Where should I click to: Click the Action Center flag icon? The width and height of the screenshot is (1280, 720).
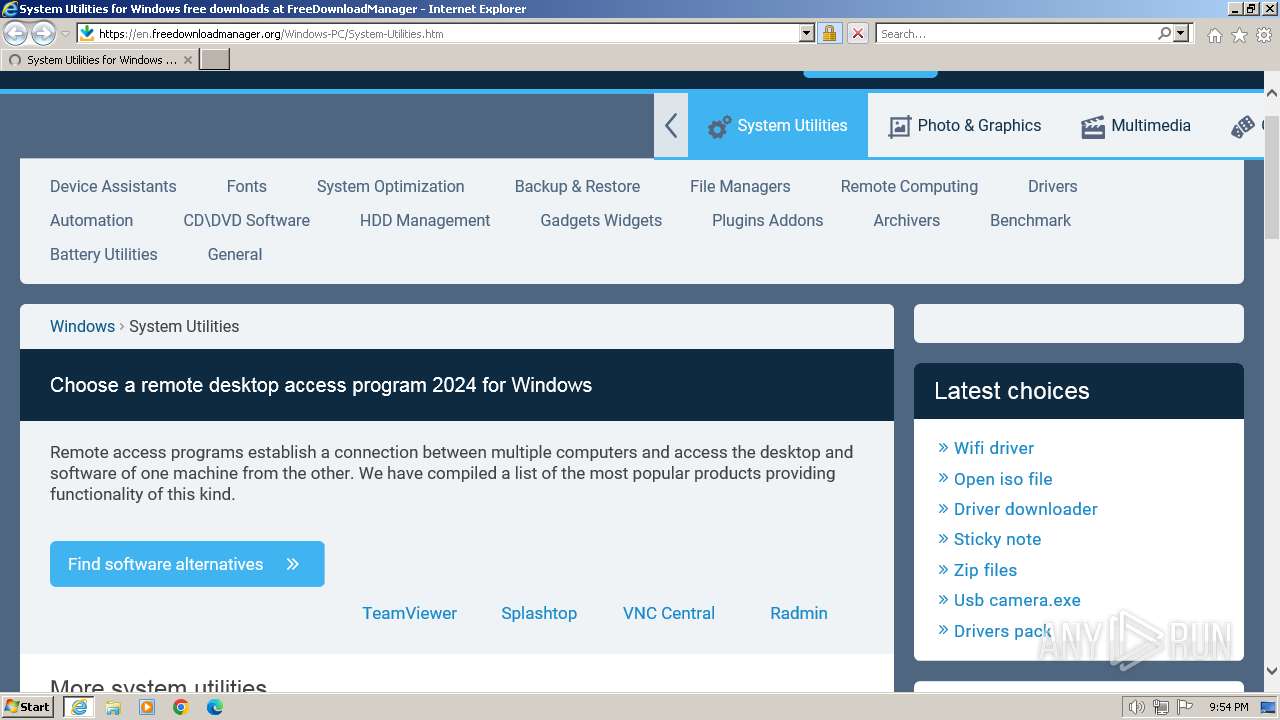1186,707
